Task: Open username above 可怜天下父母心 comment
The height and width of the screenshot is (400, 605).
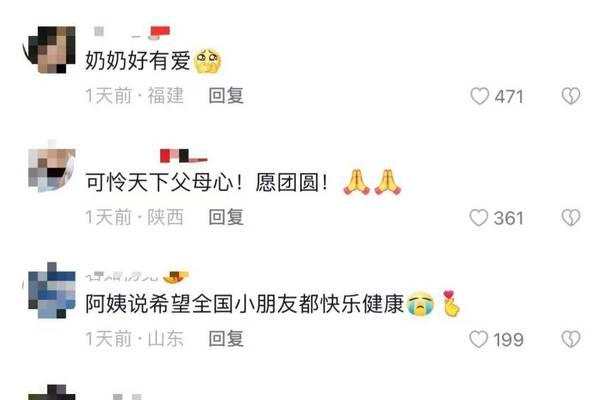Action: (x=184, y=156)
